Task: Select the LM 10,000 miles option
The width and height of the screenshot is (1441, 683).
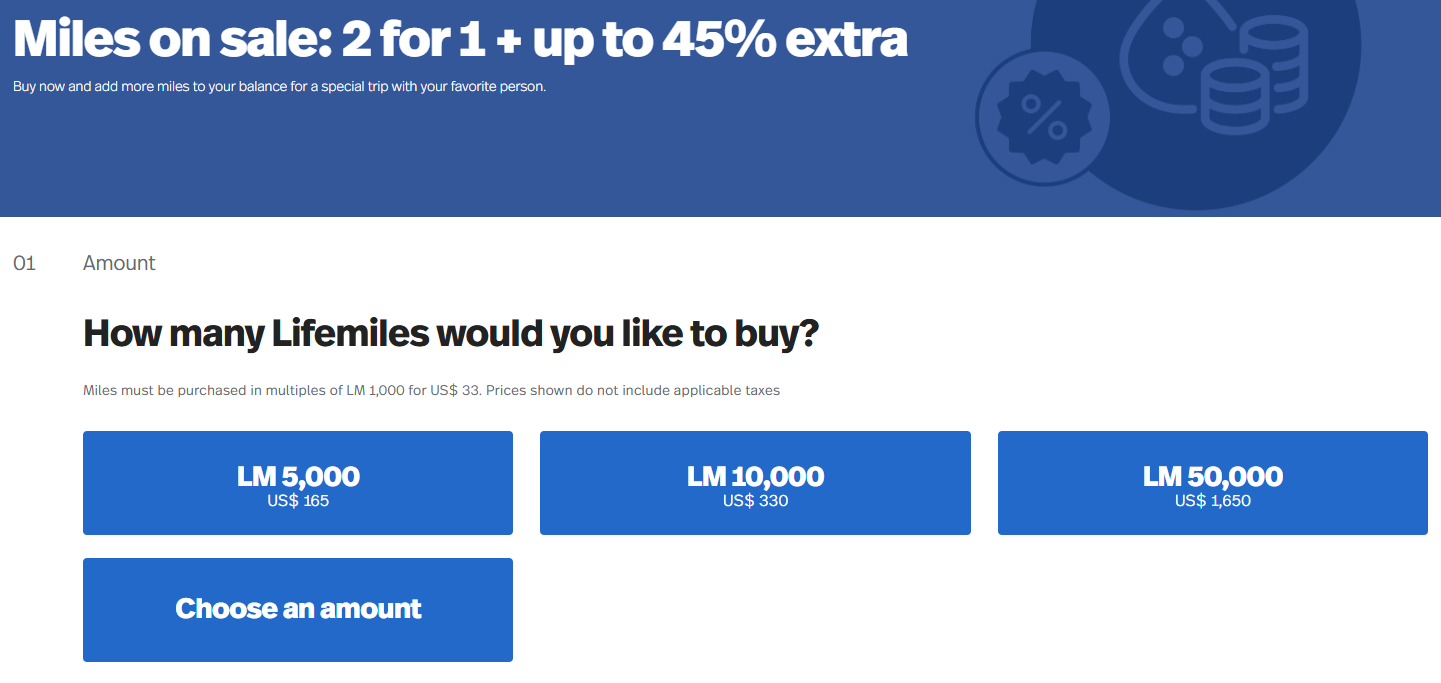Action: 755,483
